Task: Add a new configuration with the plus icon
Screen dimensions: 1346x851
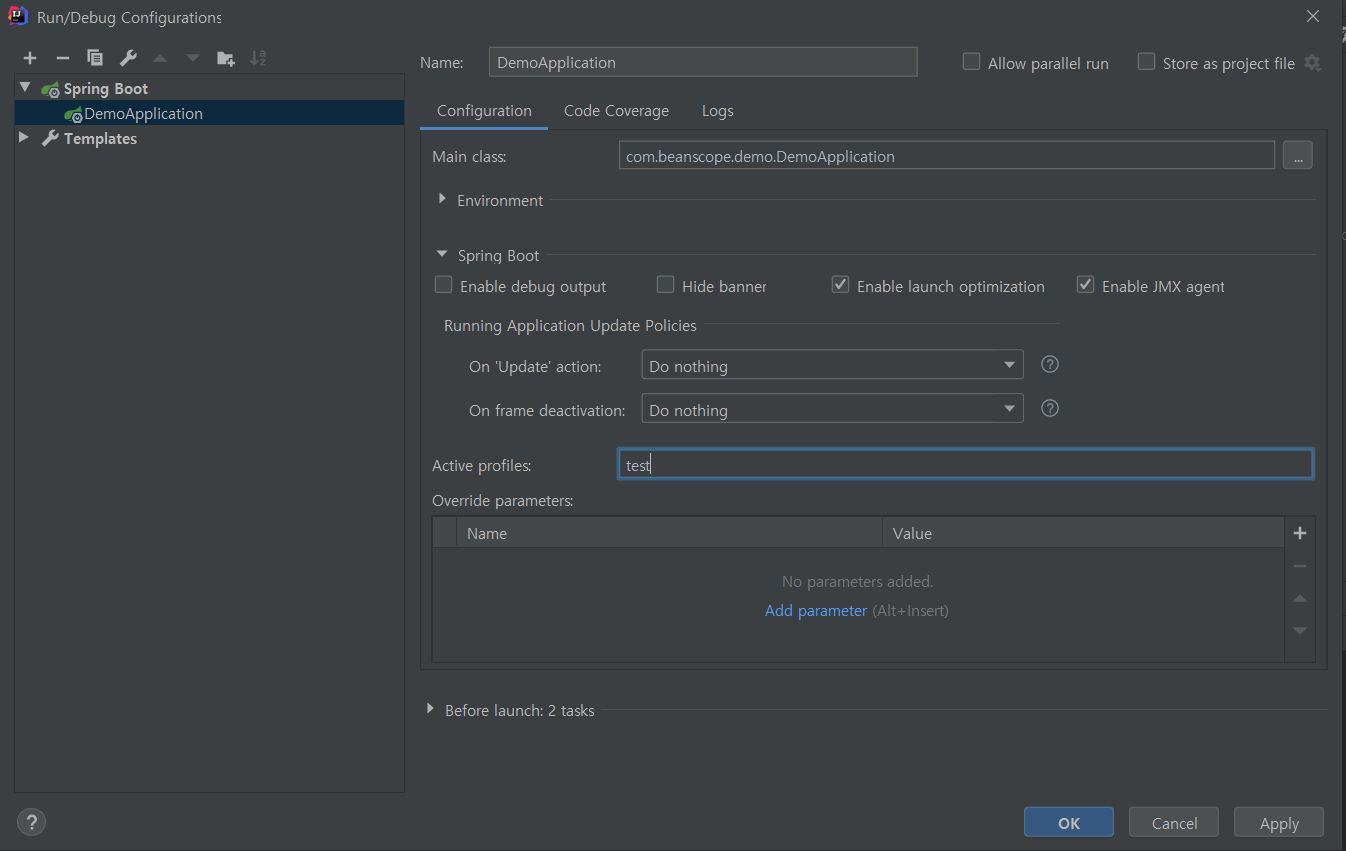Action: click(30, 58)
